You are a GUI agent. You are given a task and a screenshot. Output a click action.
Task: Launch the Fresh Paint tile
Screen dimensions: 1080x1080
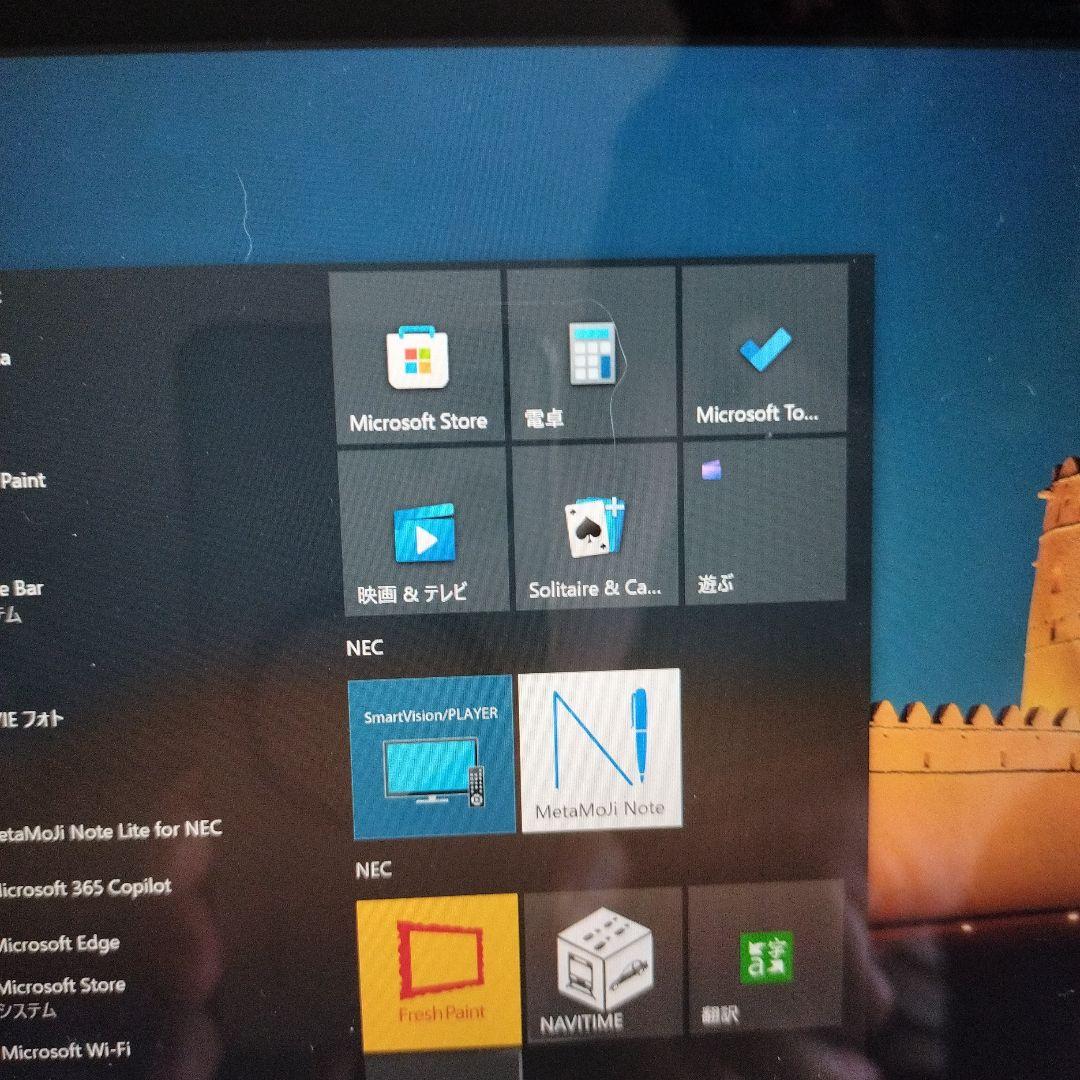click(x=439, y=971)
